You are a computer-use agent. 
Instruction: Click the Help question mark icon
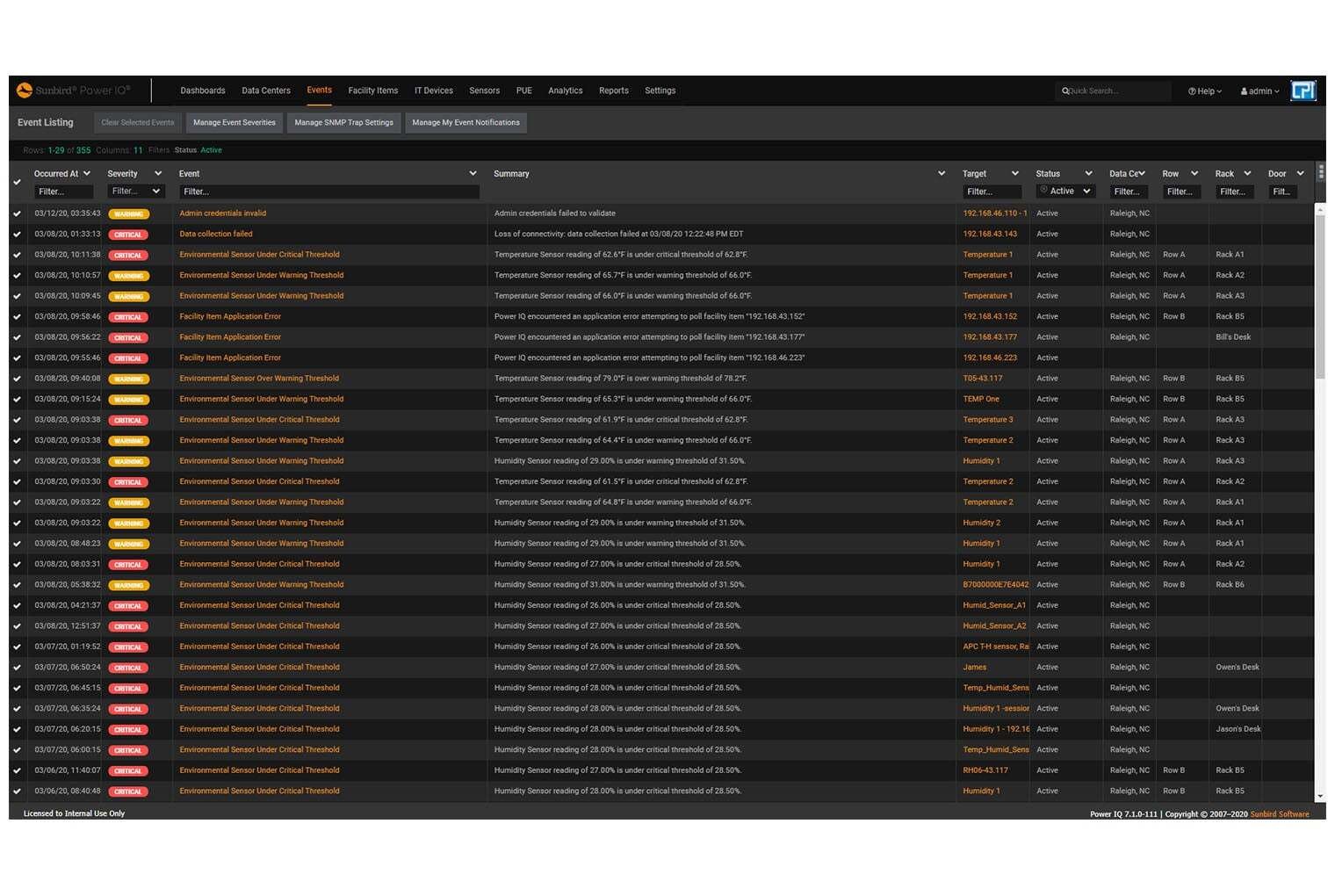click(x=1192, y=91)
